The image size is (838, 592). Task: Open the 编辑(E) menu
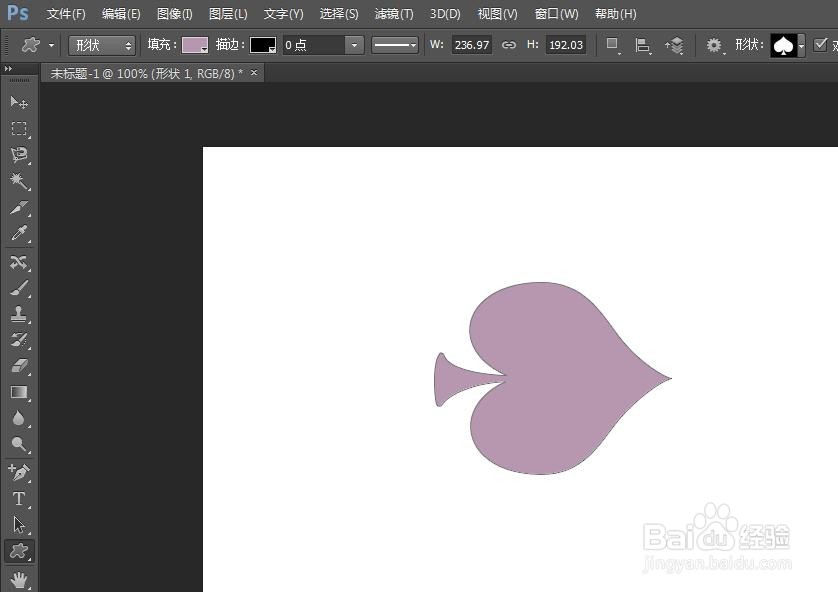[121, 14]
